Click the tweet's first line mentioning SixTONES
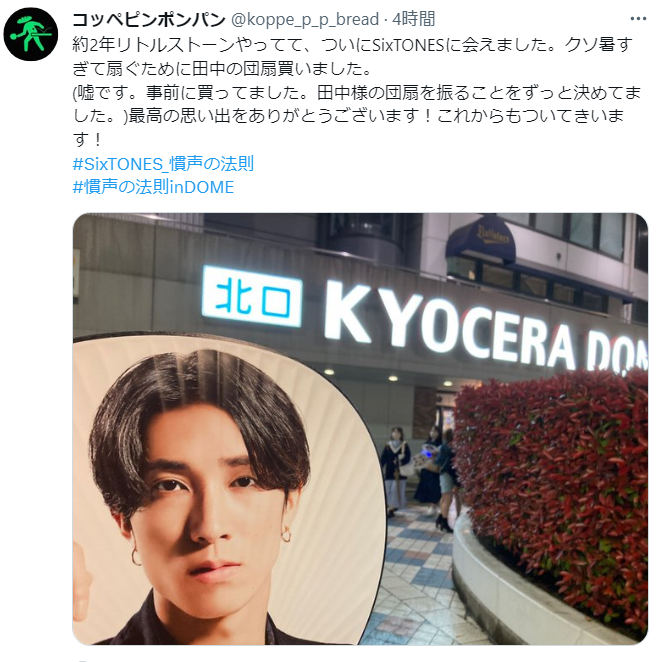The width and height of the screenshot is (660, 662). pos(353,45)
